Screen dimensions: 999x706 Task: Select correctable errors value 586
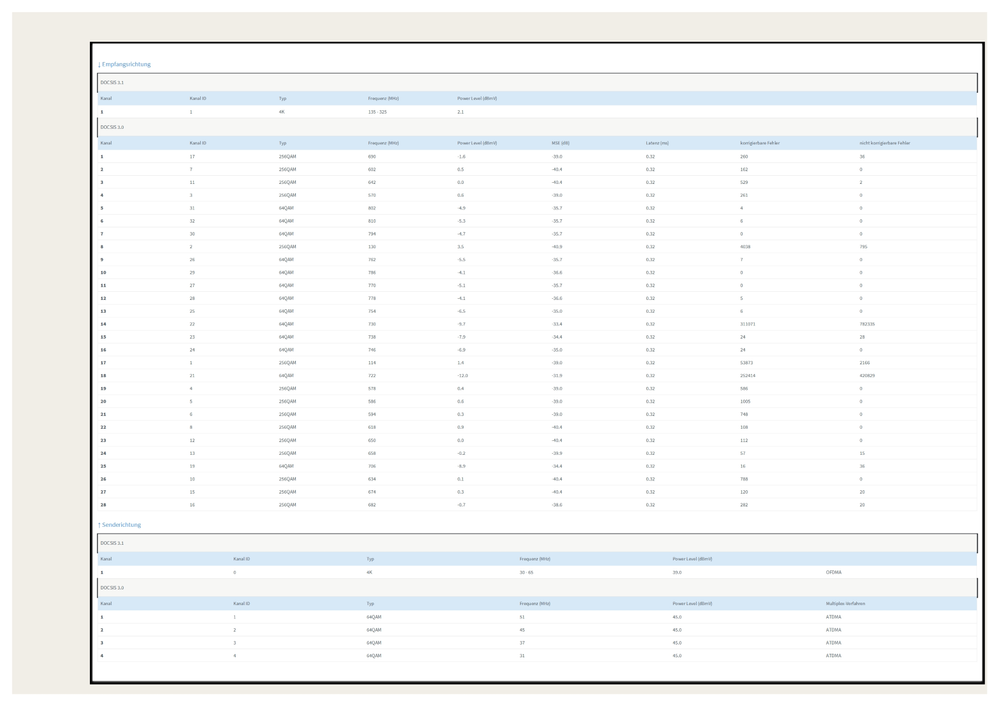point(744,389)
